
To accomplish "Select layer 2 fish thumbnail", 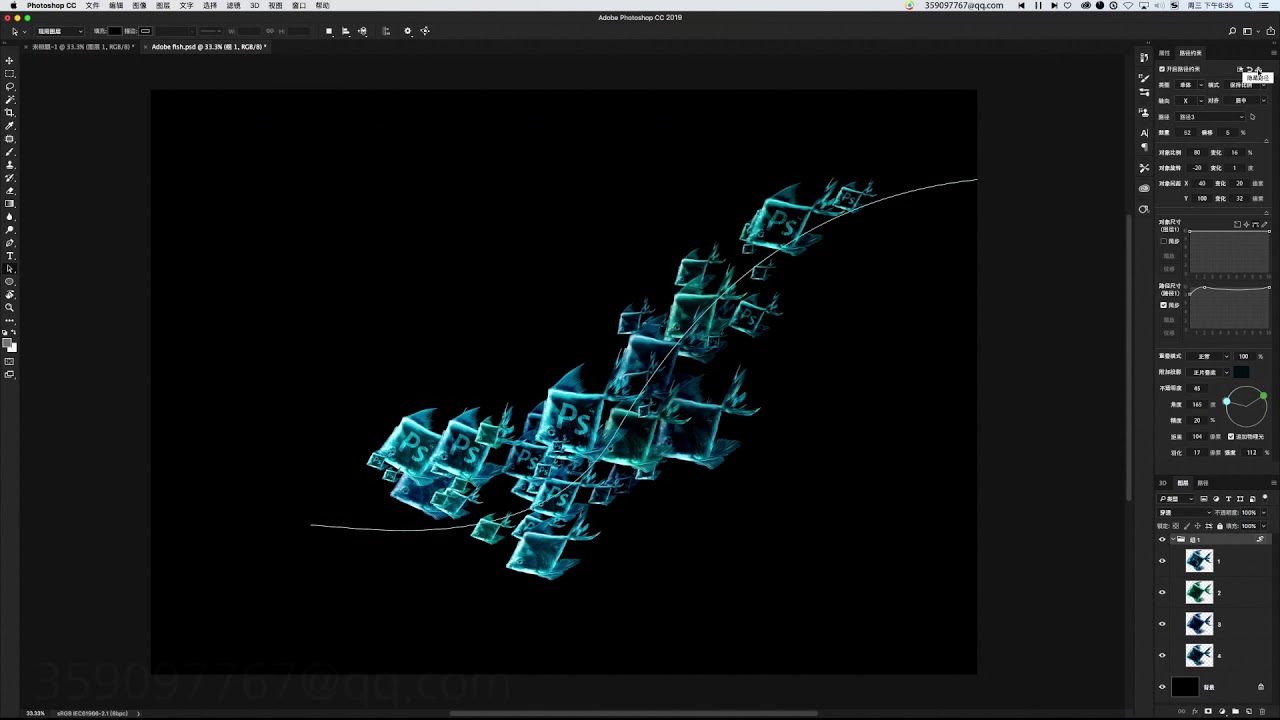I will point(1199,592).
